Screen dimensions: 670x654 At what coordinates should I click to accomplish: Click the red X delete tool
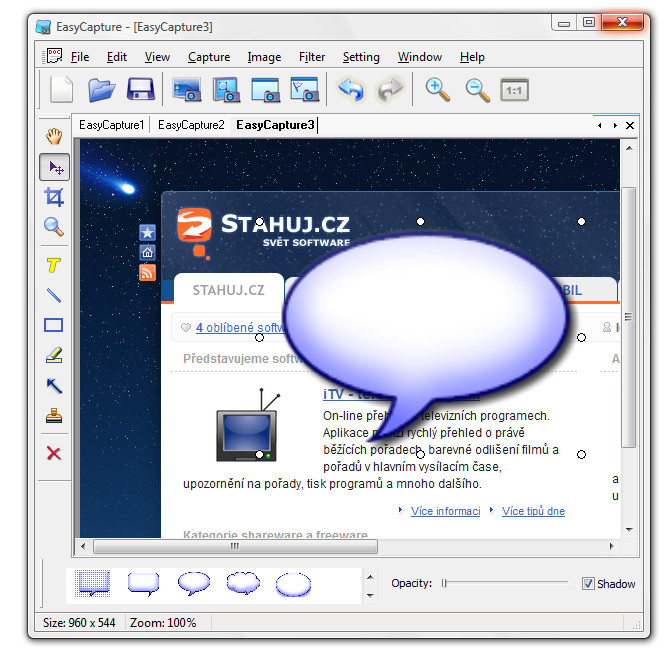54,453
